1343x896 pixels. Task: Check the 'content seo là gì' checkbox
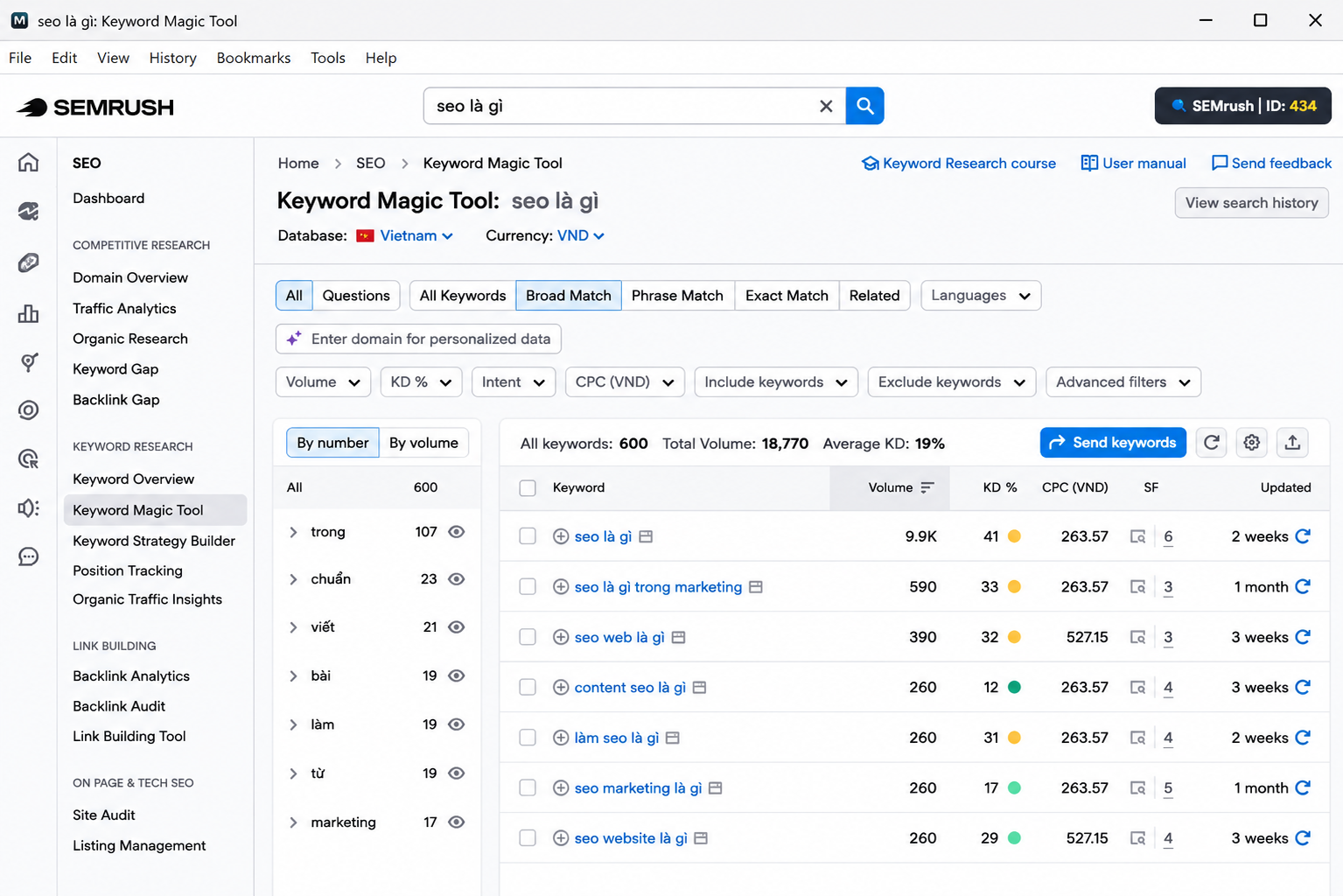528,688
